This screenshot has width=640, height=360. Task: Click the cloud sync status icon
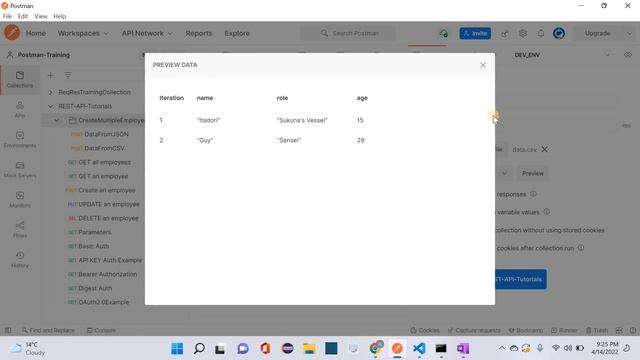tap(444, 33)
